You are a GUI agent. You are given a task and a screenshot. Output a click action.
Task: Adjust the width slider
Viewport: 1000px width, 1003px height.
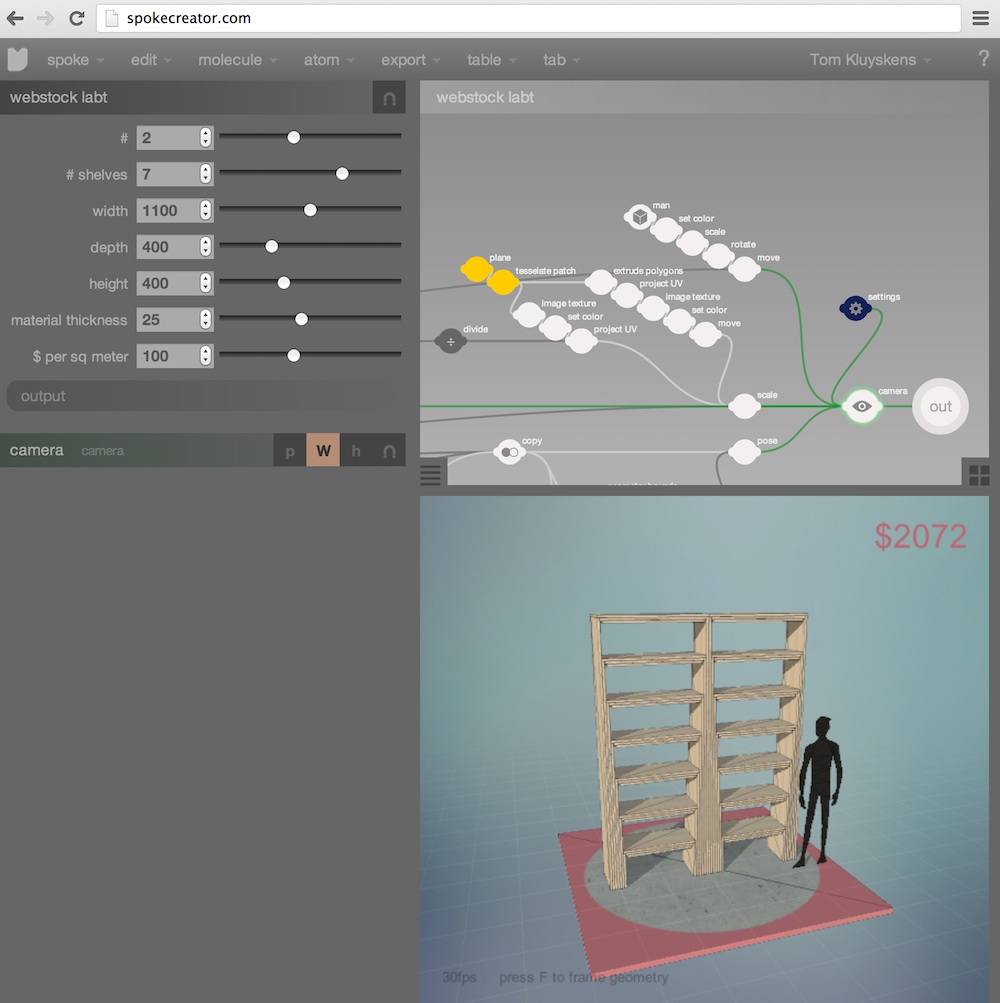click(310, 209)
